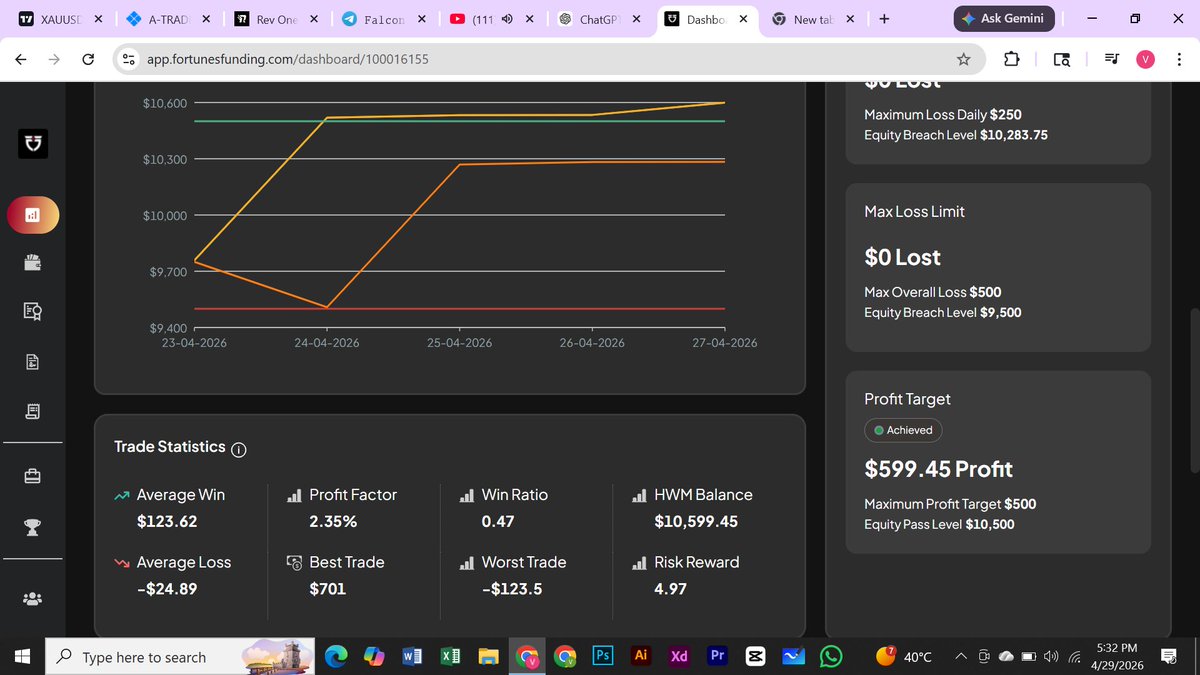Viewport: 1200px width, 675px height.
Task: Open the browser extensions puzzle icon
Action: pos(1011,59)
